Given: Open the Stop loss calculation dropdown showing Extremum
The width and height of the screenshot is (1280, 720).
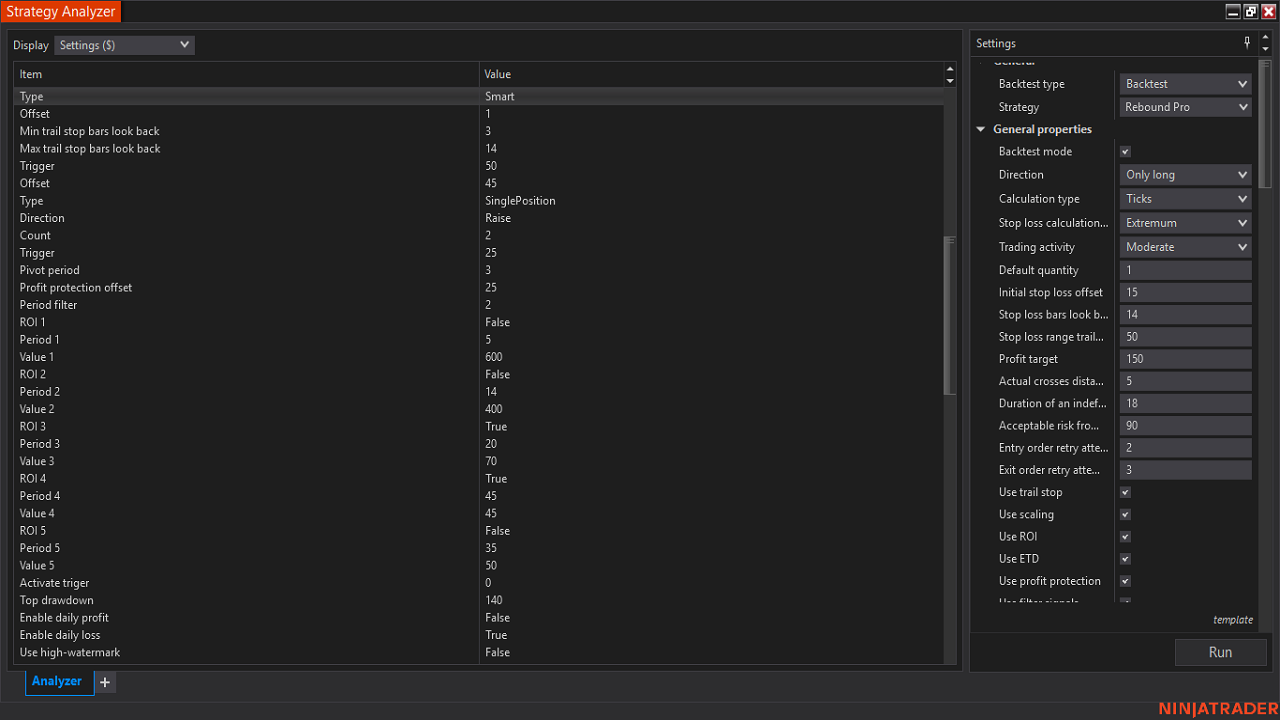Looking at the screenshot, I should [1185, 223].
